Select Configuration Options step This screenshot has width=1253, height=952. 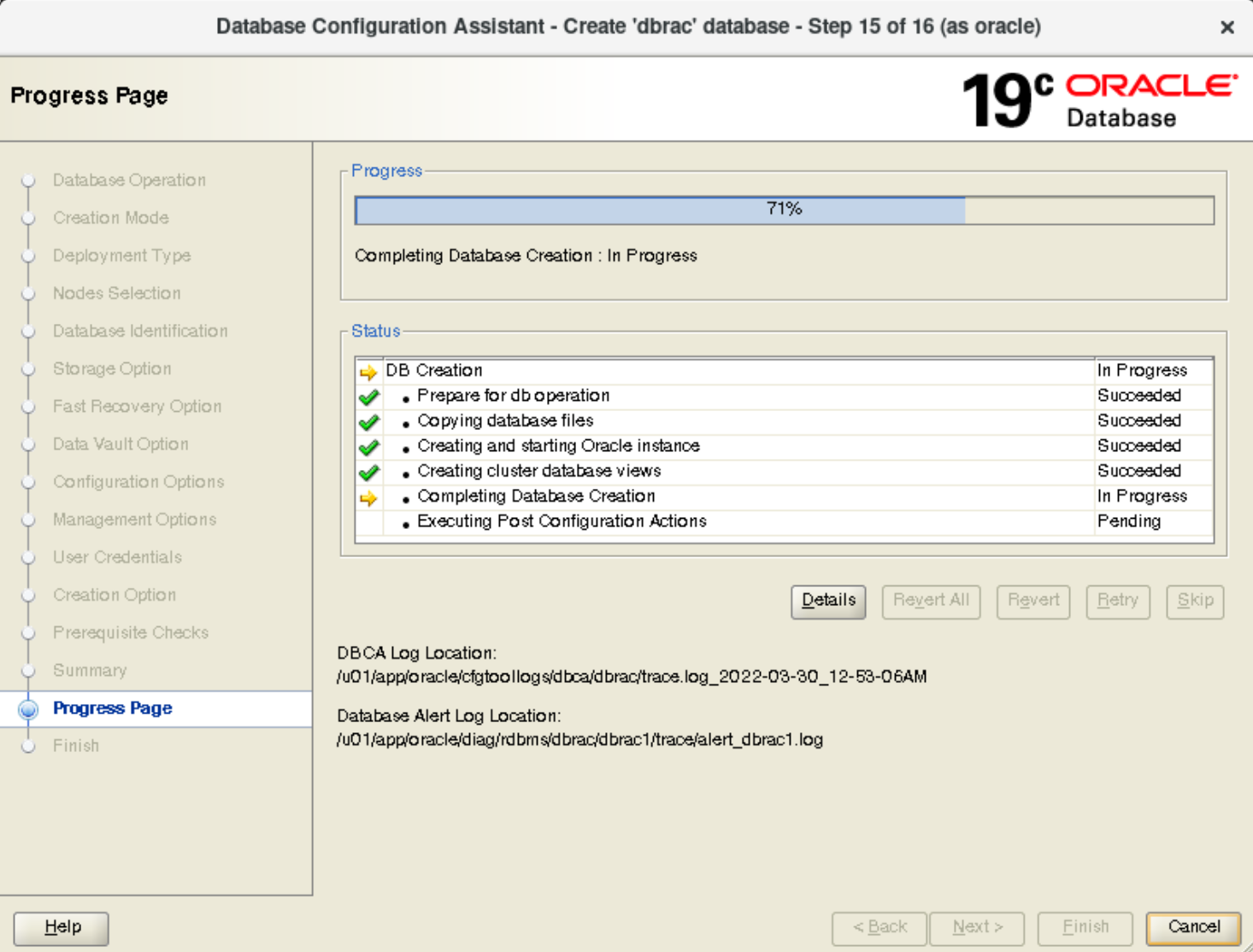138,481
